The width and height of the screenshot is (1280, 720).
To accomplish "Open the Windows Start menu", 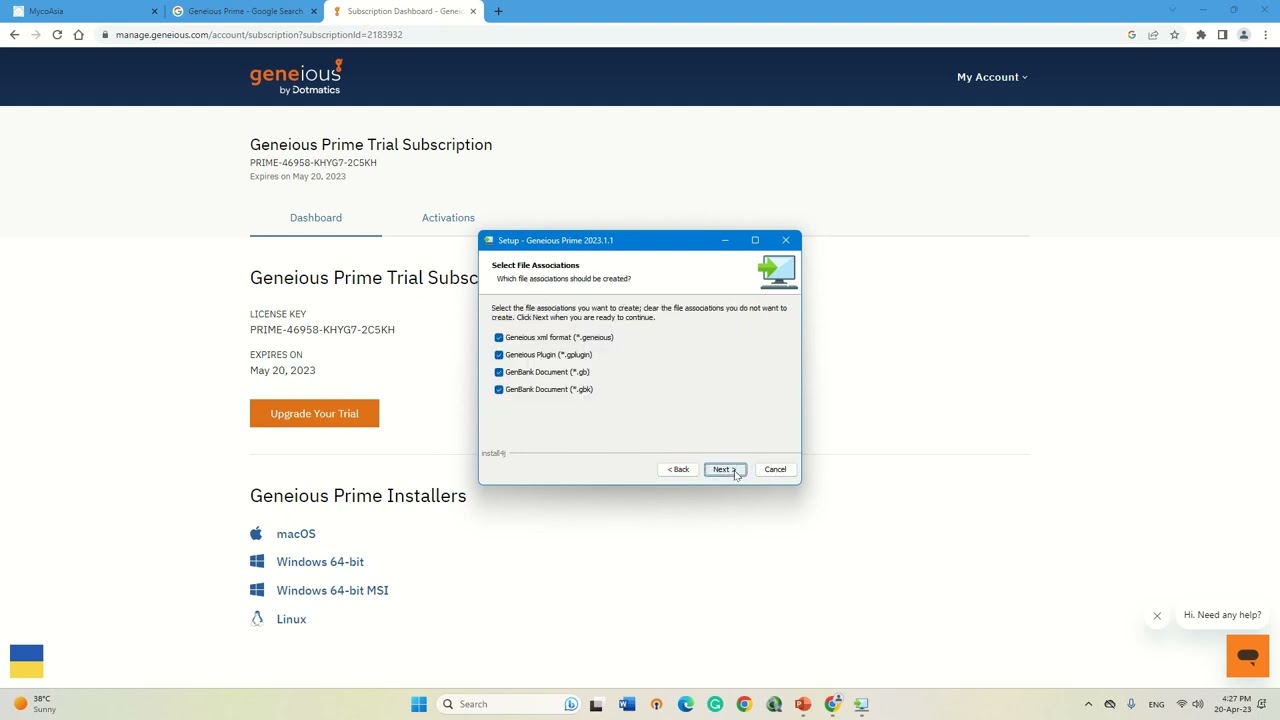I will tap(419, 704).
